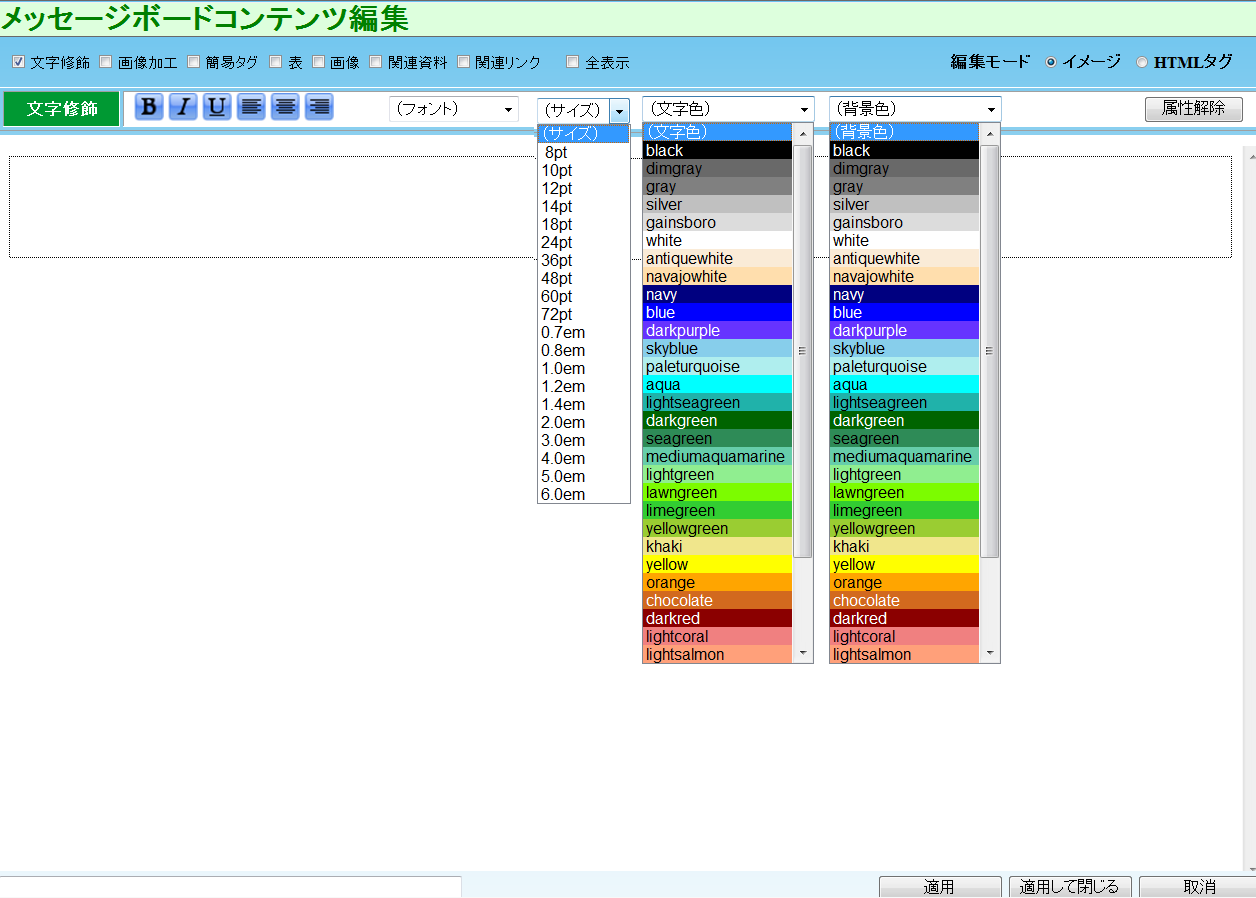This screenshot has height=898, width=1256.
Task: Pick orange in background color list
Action: 904,583
